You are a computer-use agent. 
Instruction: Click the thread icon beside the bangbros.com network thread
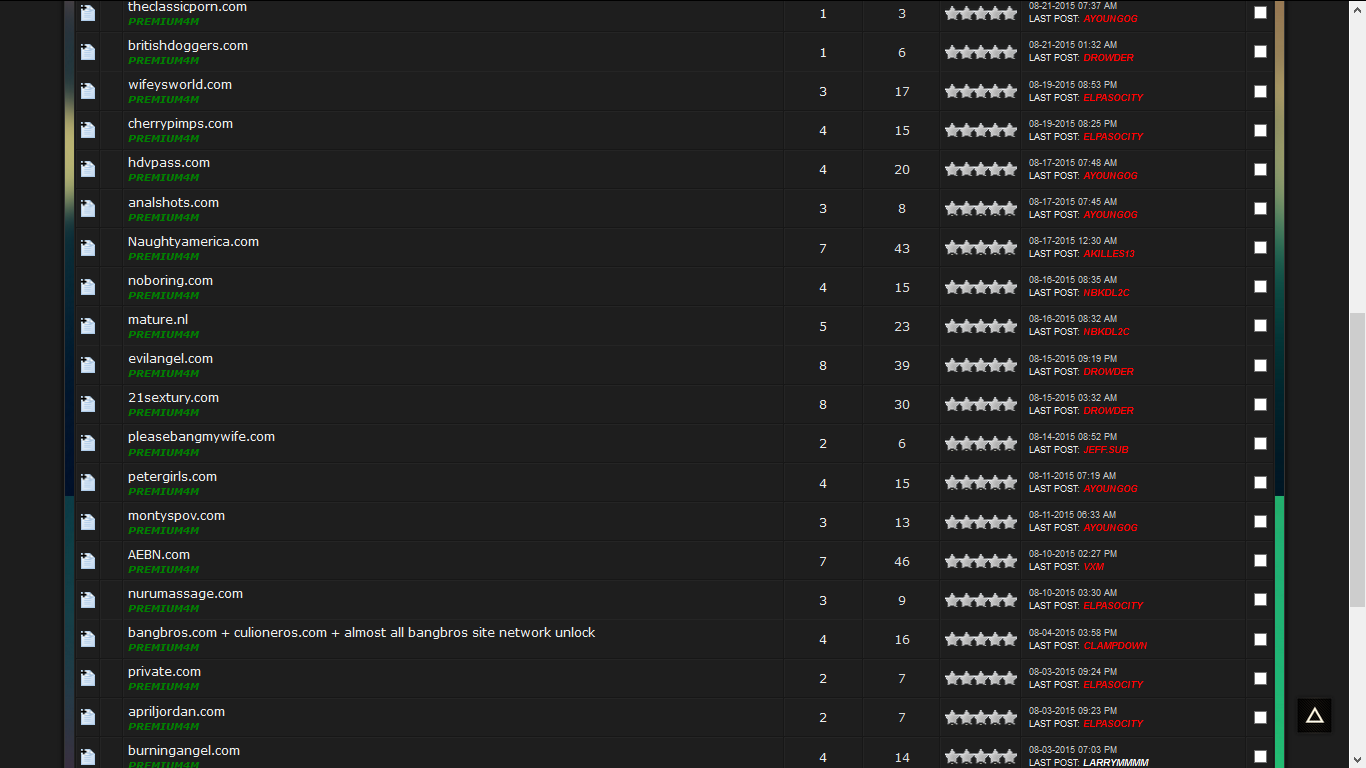tap(88, 639)
